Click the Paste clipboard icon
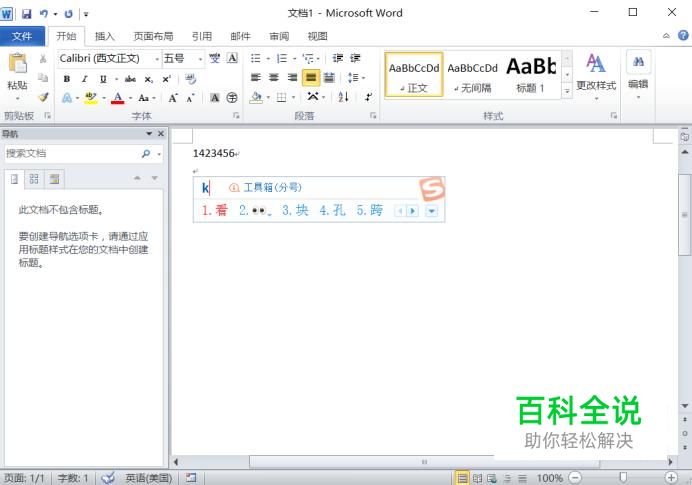 18,64
